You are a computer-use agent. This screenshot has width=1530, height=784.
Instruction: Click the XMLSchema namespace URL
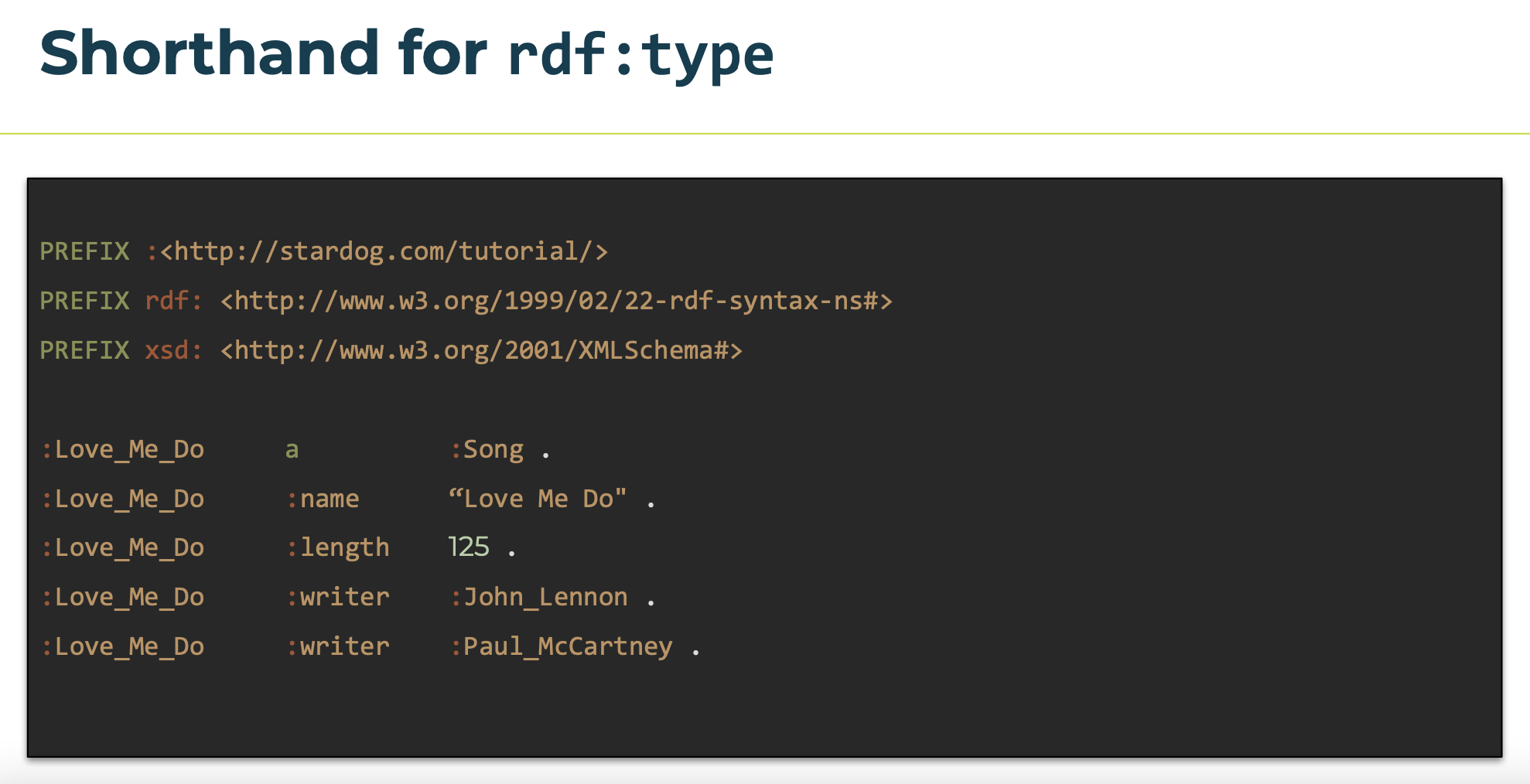point(482,350)
